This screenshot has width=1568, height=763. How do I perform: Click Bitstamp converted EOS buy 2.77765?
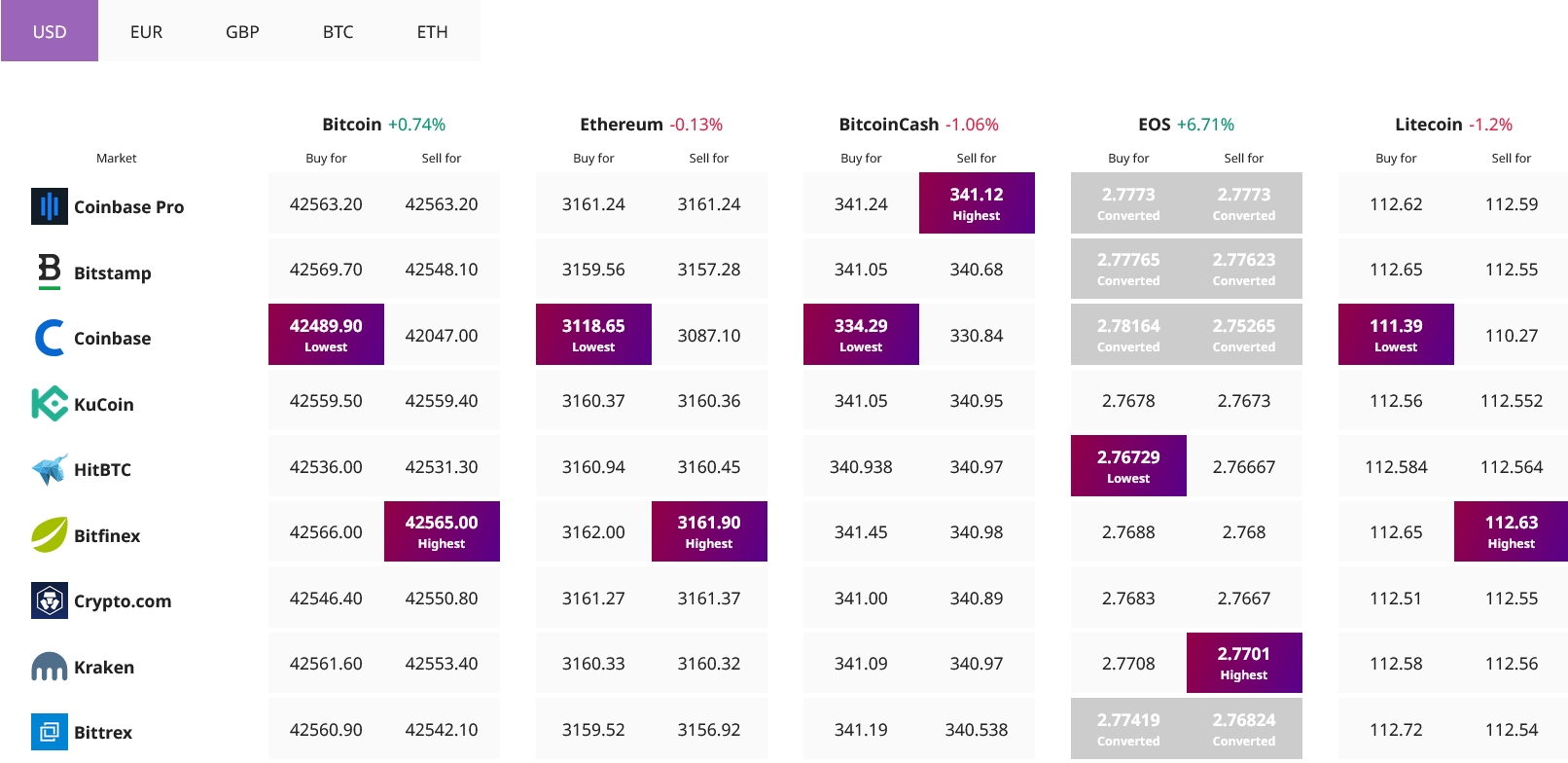click(1128, 269)
